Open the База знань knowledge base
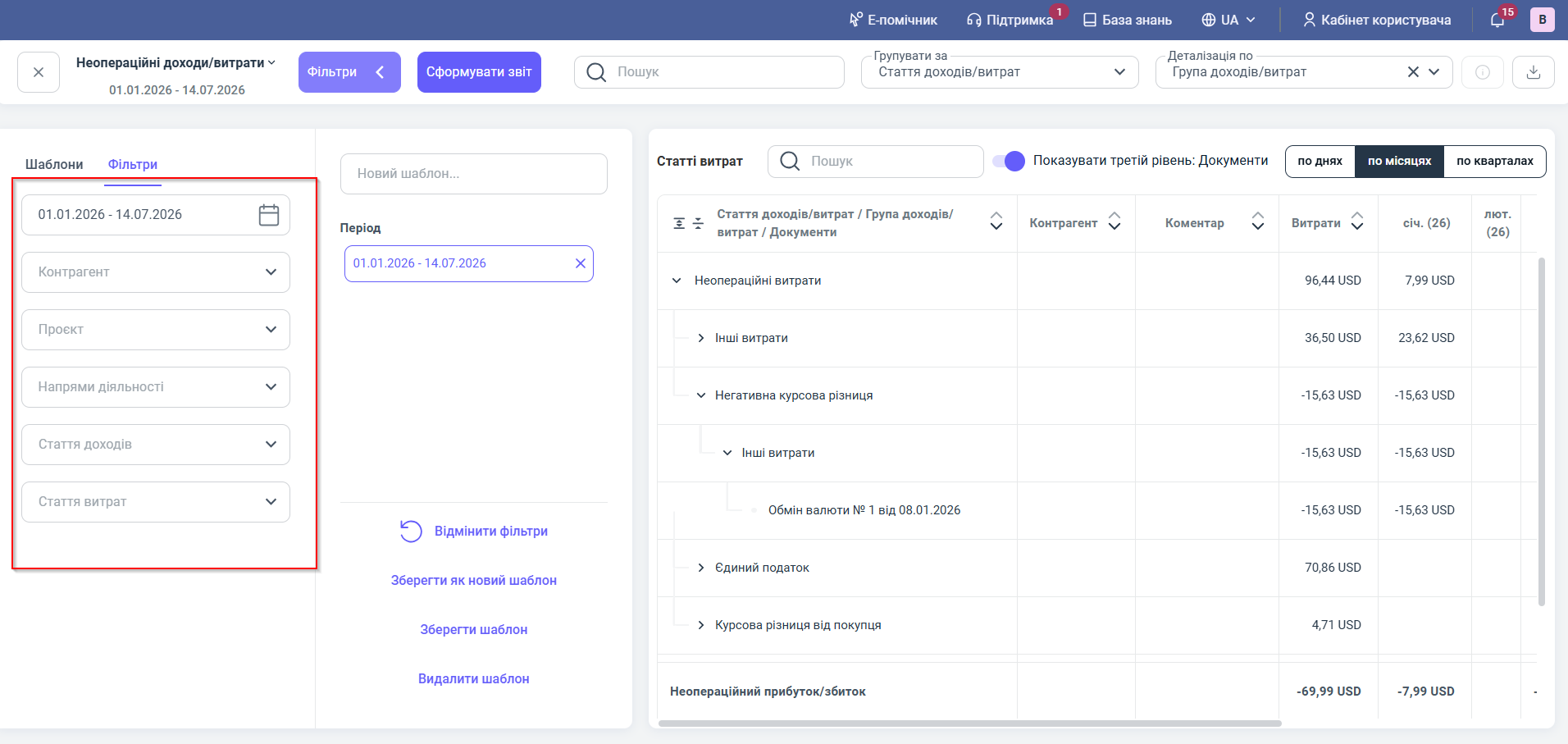The image size is (1568, 744). [x=1128, y=20]
